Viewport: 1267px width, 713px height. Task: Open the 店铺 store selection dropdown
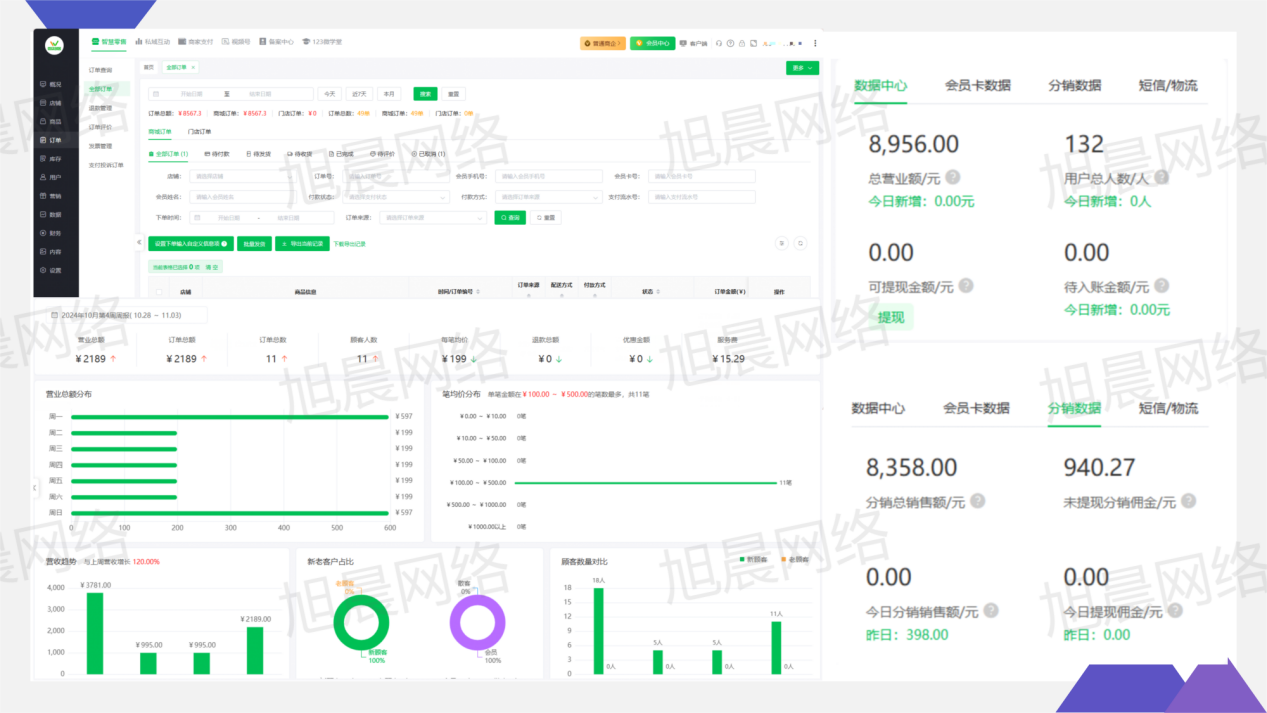click(240, 177)
